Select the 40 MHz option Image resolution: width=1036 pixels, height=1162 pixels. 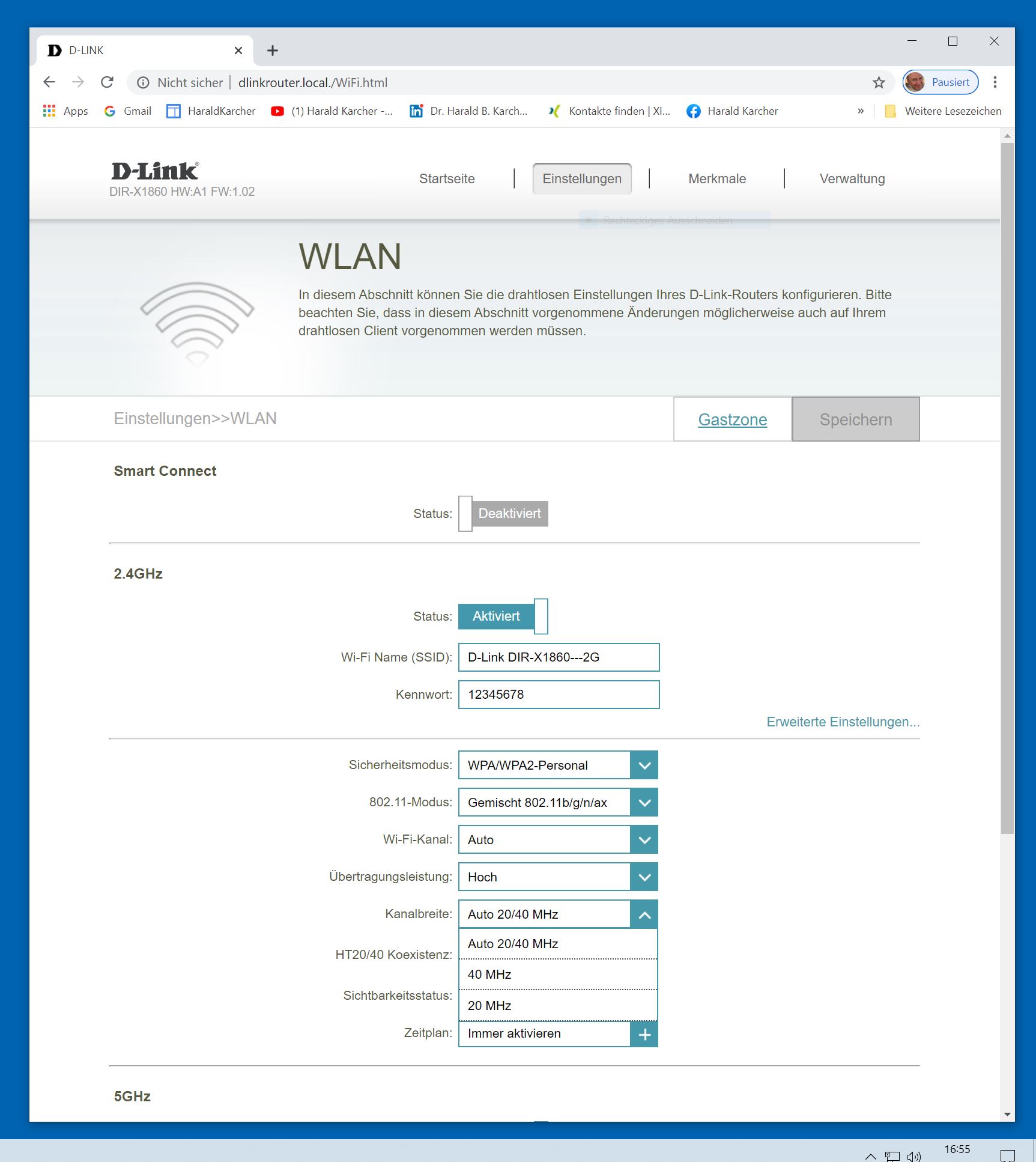tap(558, 975)
